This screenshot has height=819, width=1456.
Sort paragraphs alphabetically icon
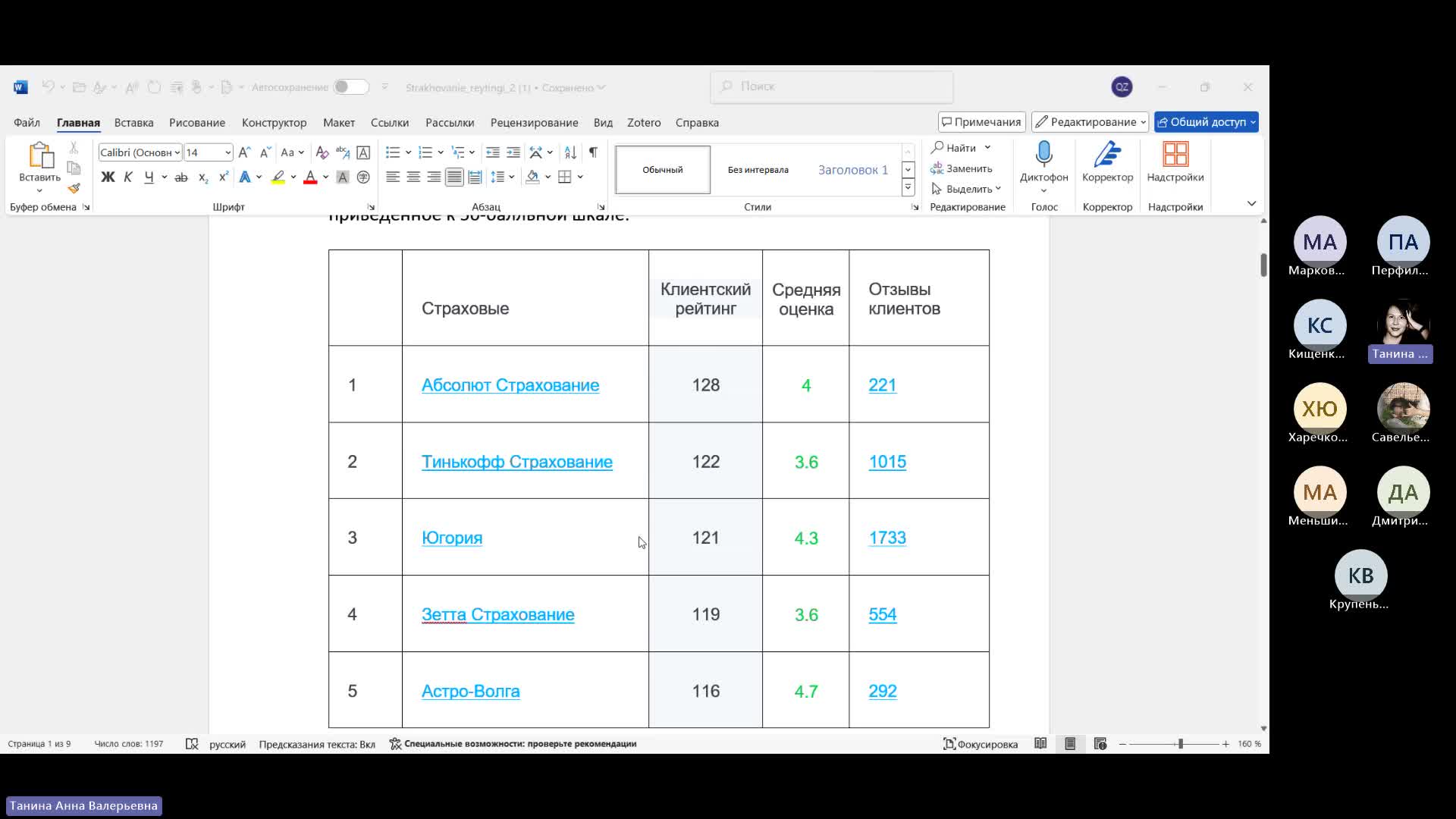pyautogui.click(x=571, y=152)
